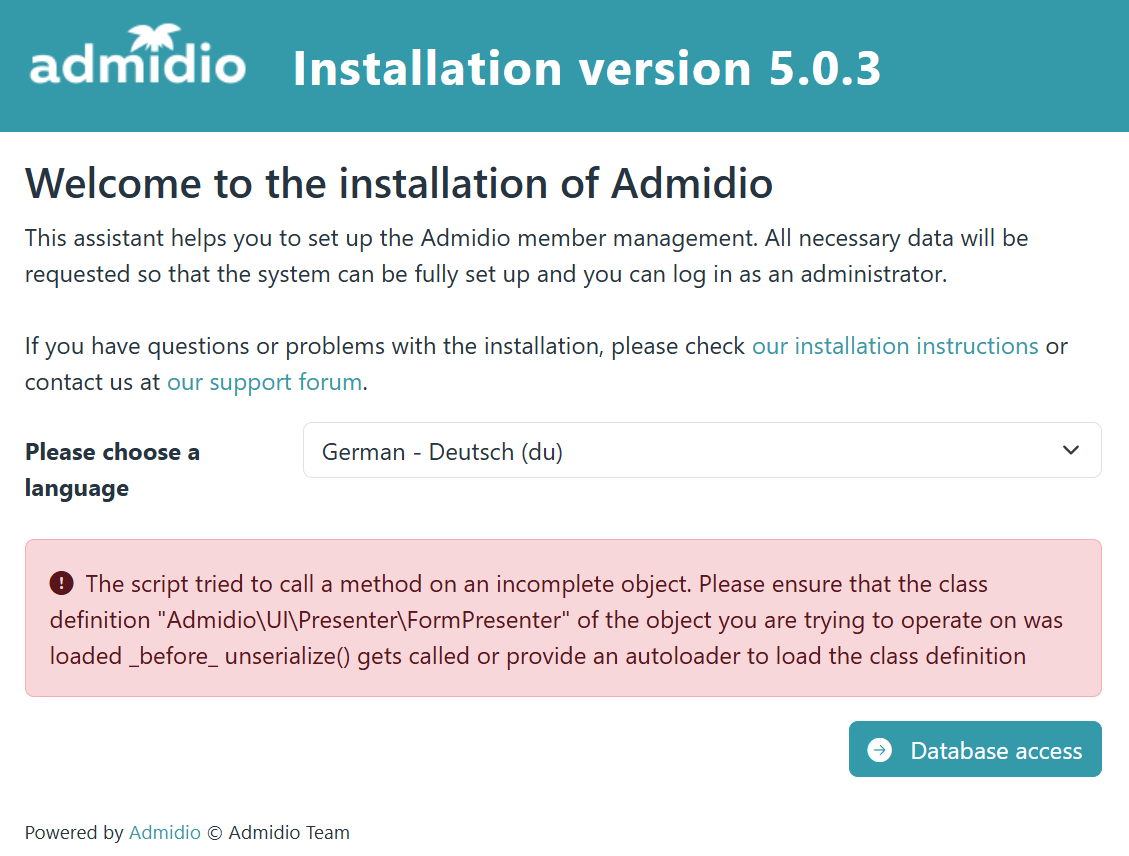Click the "Powered by" footer text

pyautogui.click(x=74, y=832)
